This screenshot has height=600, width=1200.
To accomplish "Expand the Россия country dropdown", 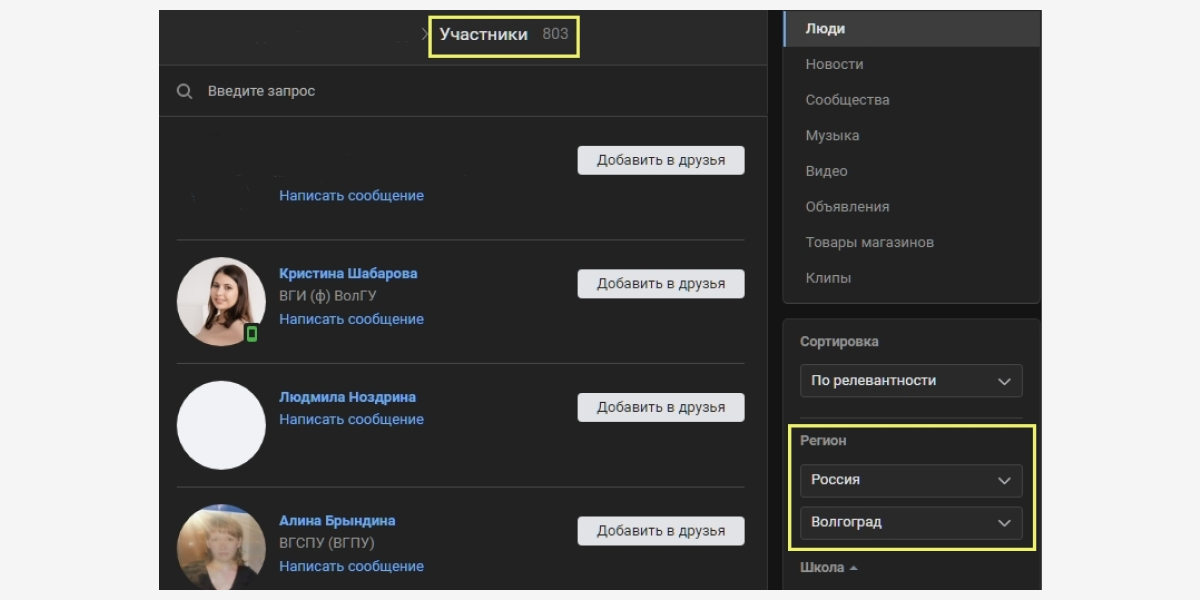I will click(911, 480).
